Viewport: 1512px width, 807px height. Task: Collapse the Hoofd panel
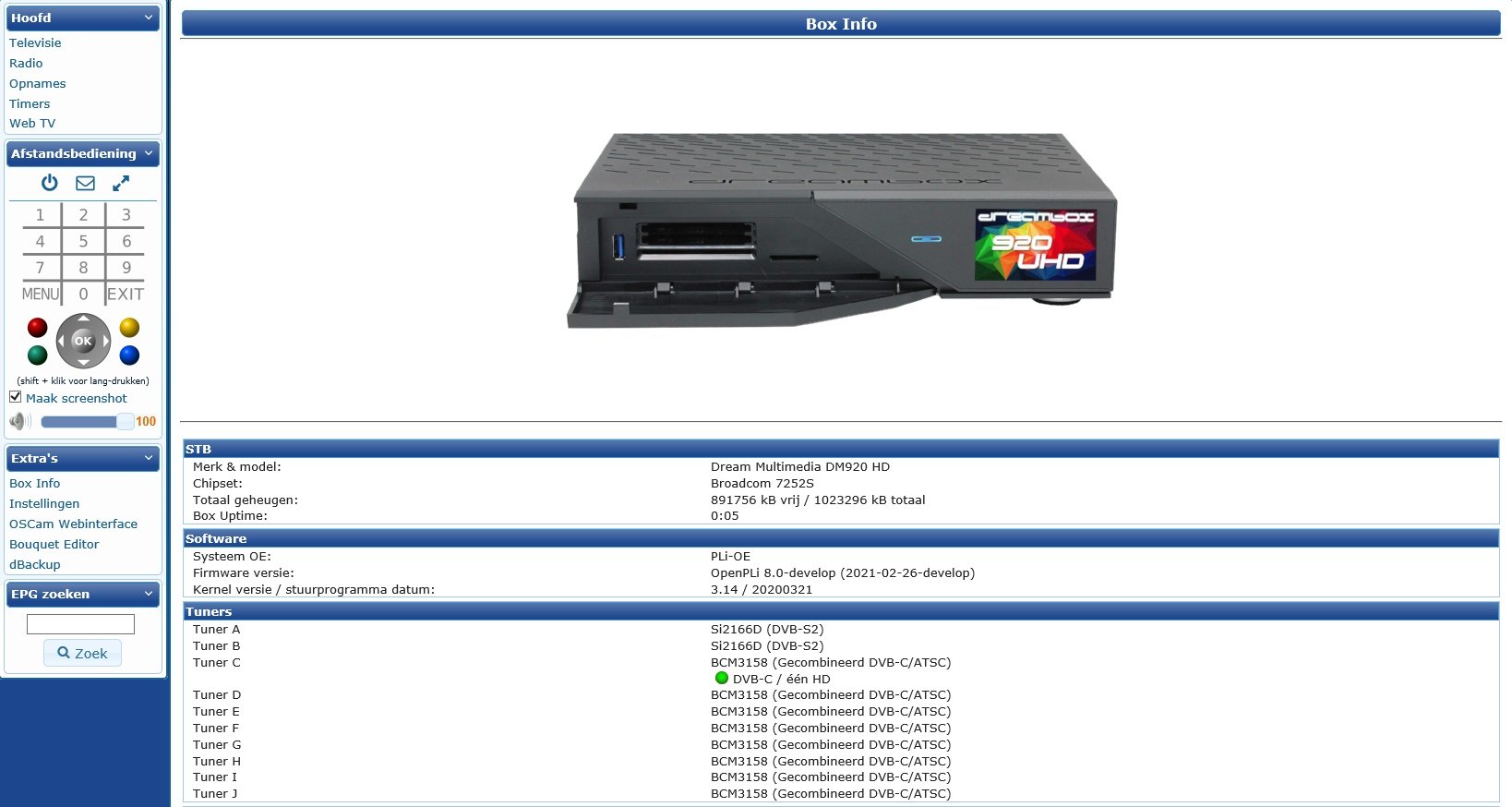[x=149, y=18]
